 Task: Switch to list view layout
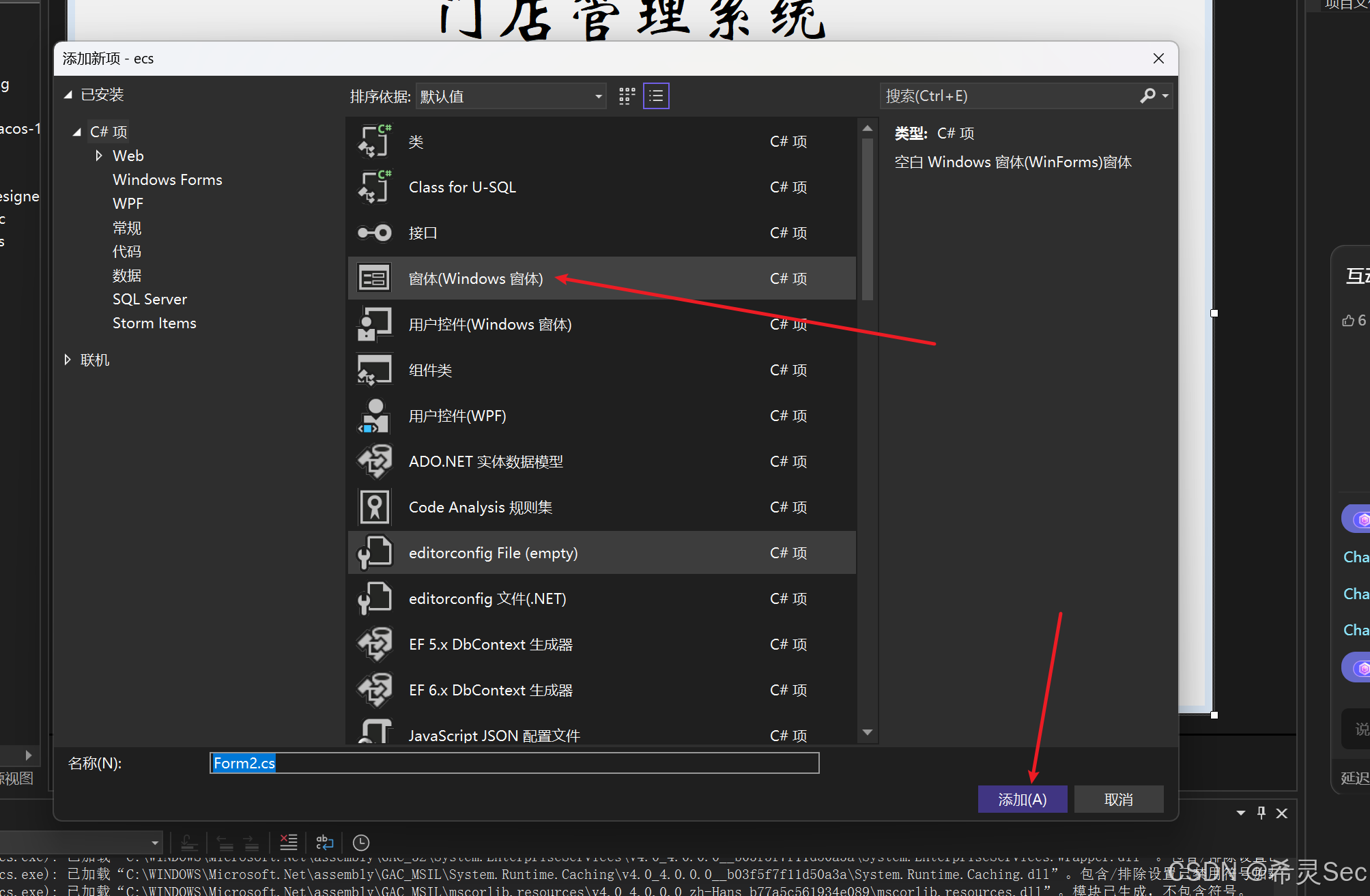pyautogui.click(x=656, y=96)
